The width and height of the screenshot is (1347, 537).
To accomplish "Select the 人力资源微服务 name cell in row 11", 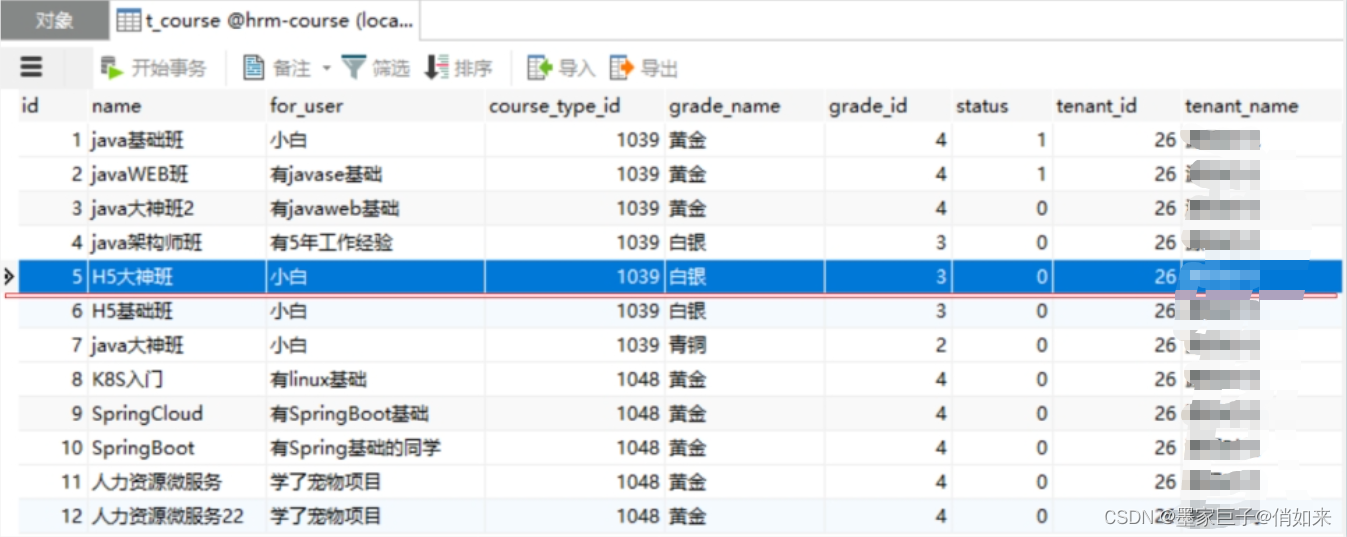I will [176, 482].
